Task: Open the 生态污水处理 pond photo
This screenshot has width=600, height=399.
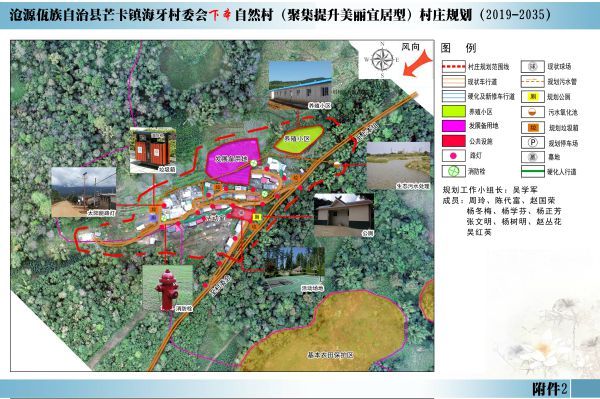Action: point(398,166)
